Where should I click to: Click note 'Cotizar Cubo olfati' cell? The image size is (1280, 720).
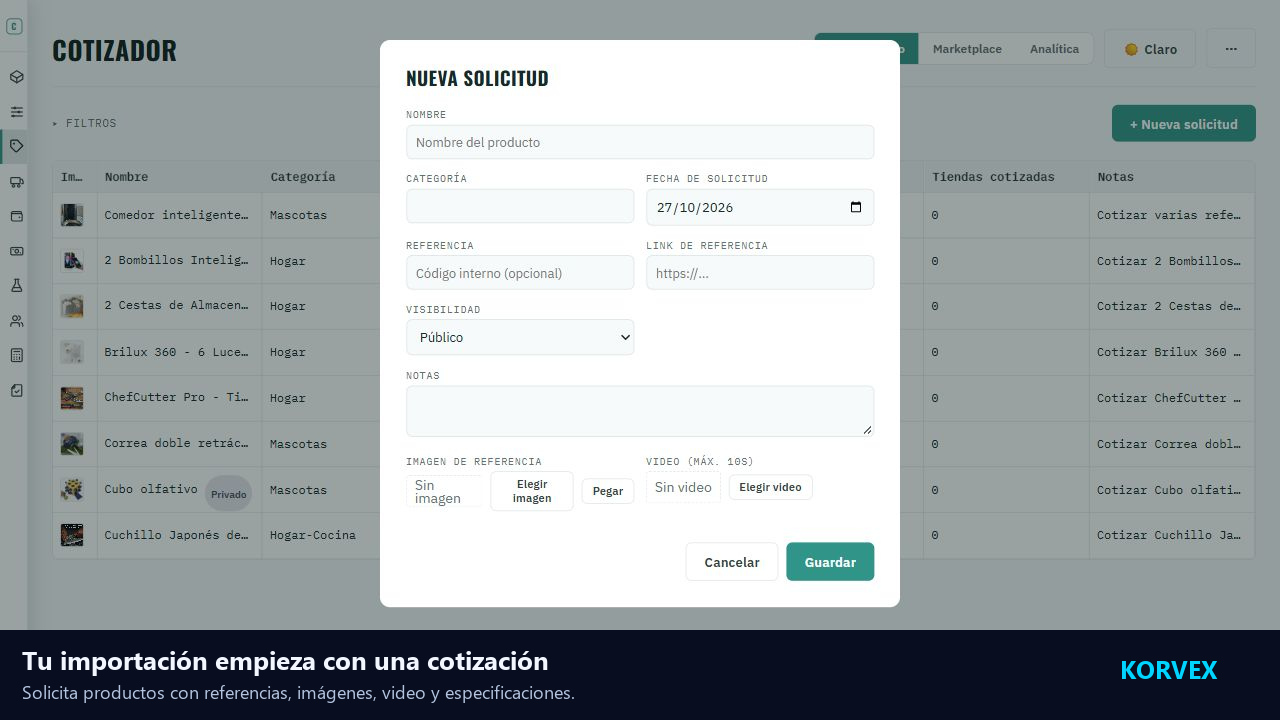pos(1169,490)
